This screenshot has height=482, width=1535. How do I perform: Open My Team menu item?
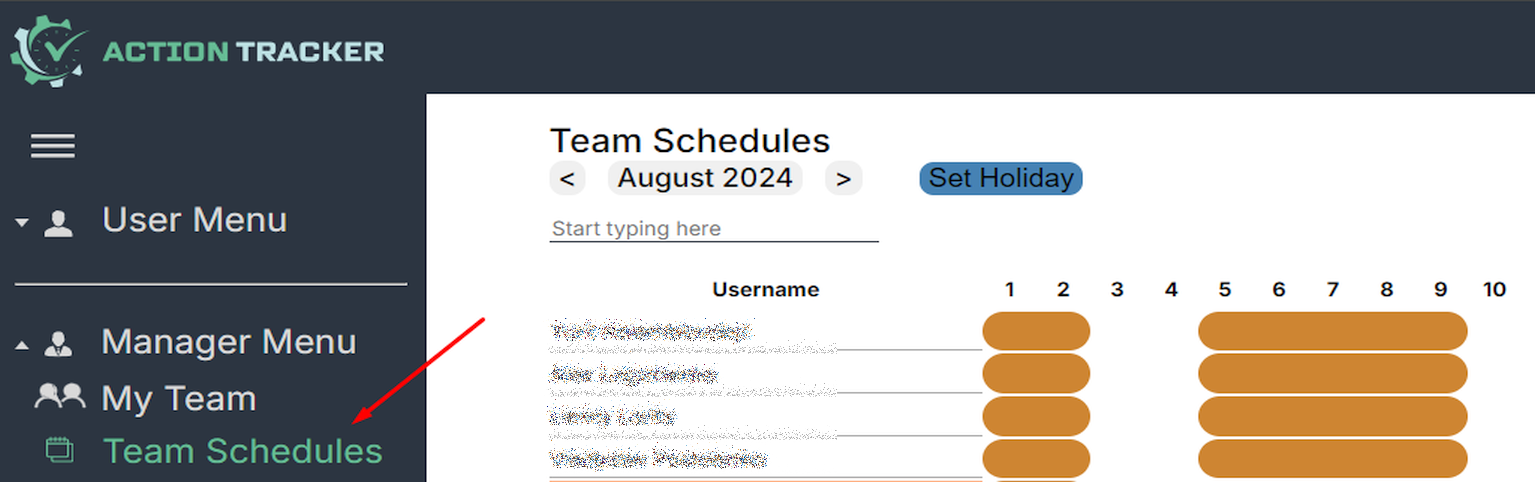(x=179, y=398)
